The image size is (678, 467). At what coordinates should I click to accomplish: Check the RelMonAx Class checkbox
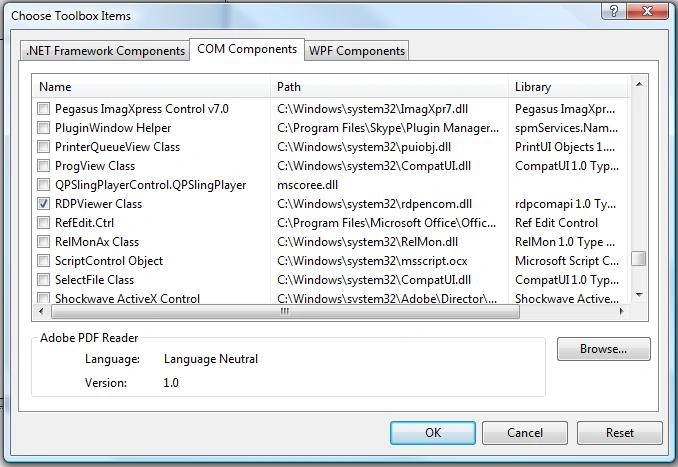(43, 242)
